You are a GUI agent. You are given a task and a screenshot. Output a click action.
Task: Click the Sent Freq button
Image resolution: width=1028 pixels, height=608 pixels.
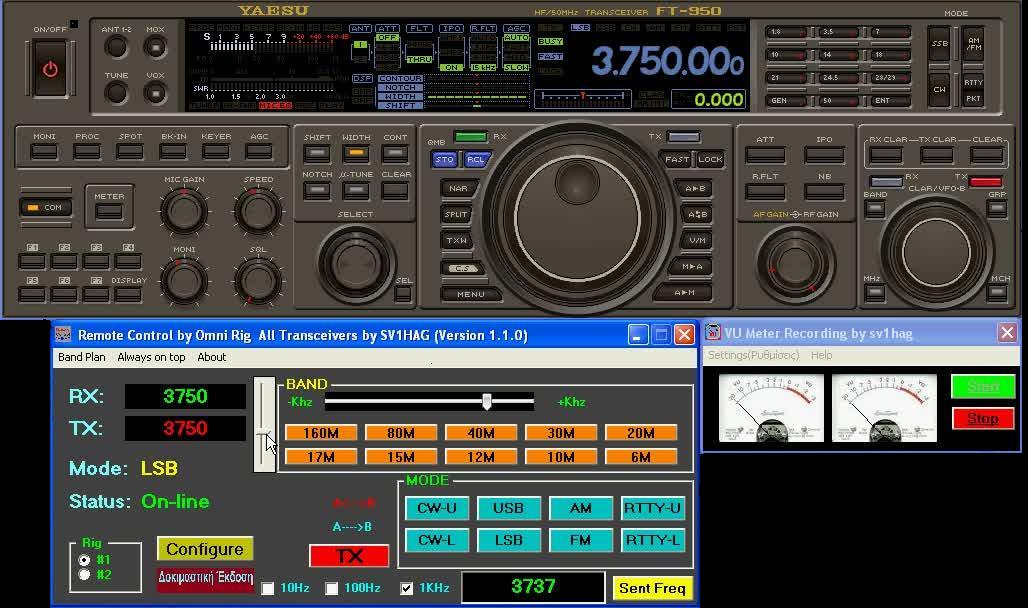coord(652,588)
